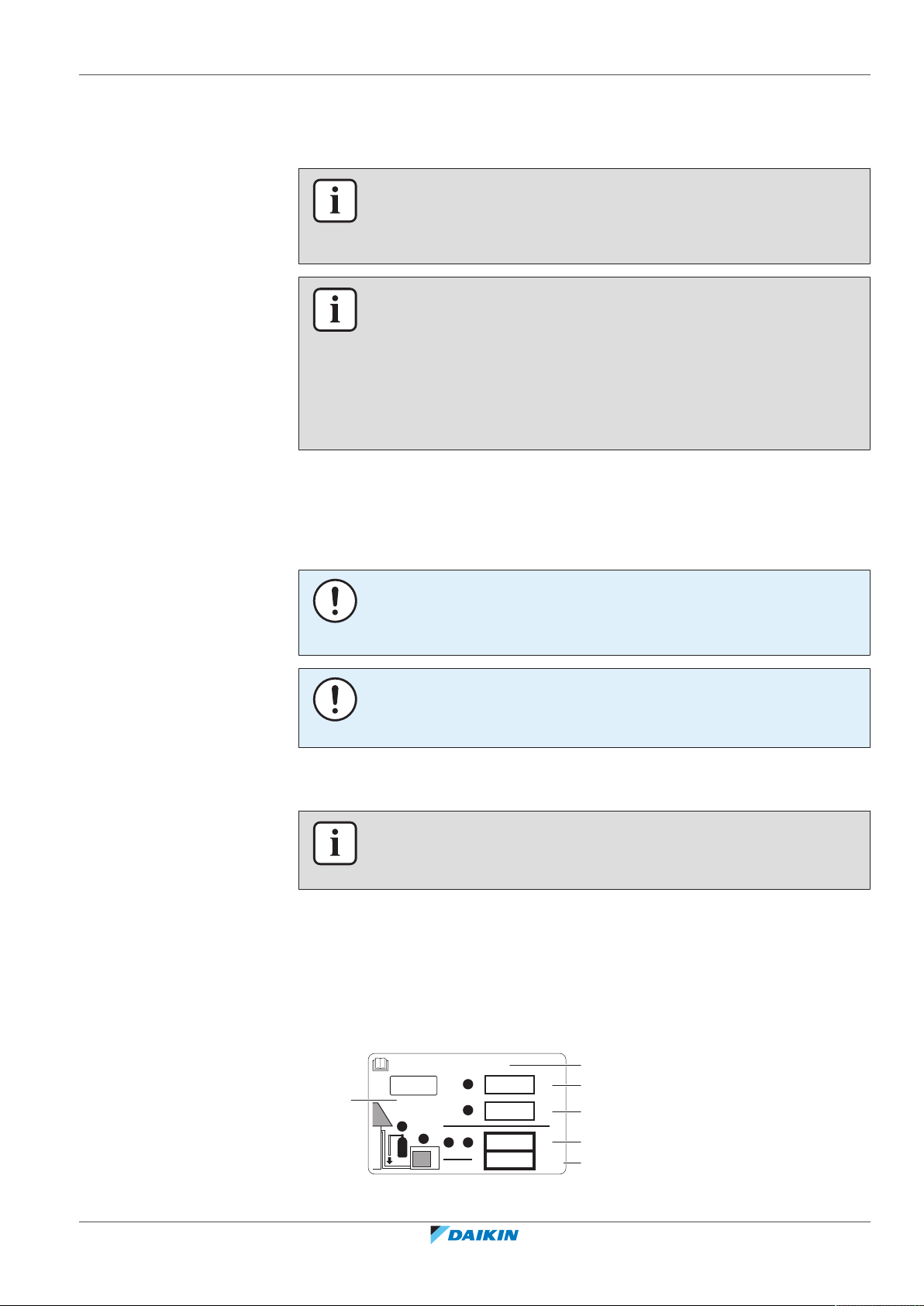Select the second empty field on the label's right side

509,1111
